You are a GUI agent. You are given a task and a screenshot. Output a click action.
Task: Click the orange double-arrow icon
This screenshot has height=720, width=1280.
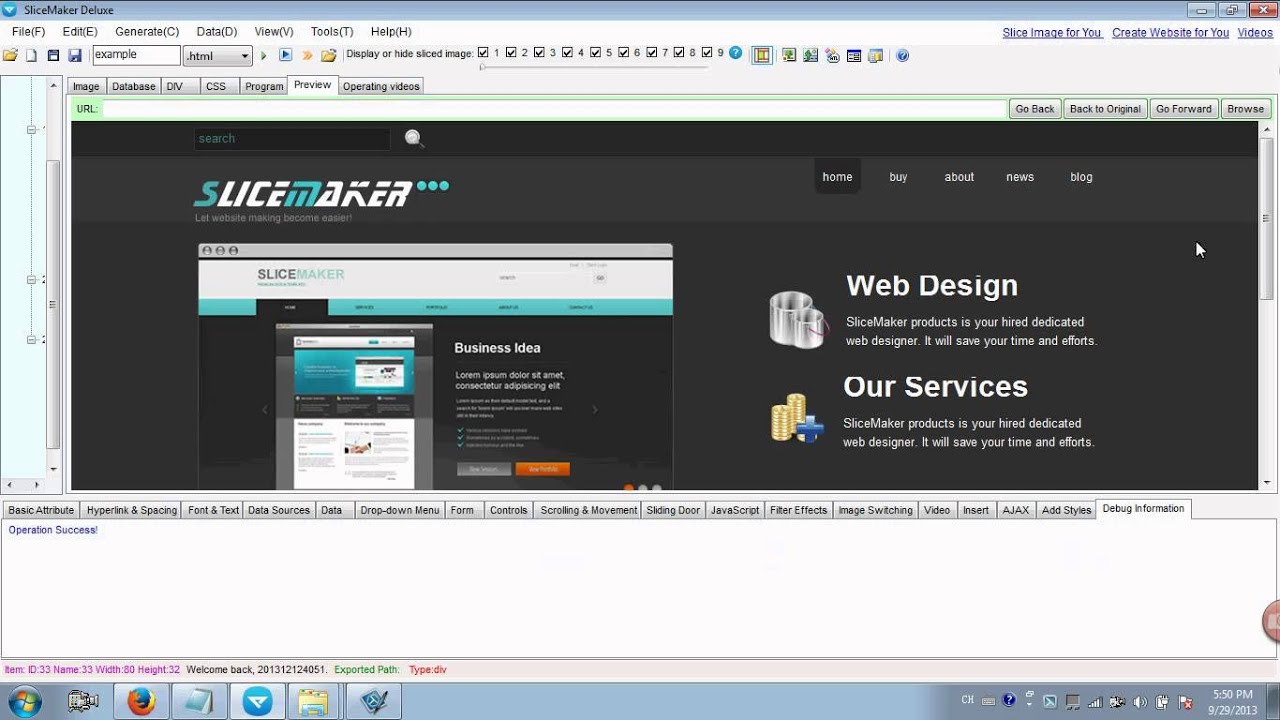point(307,56)
